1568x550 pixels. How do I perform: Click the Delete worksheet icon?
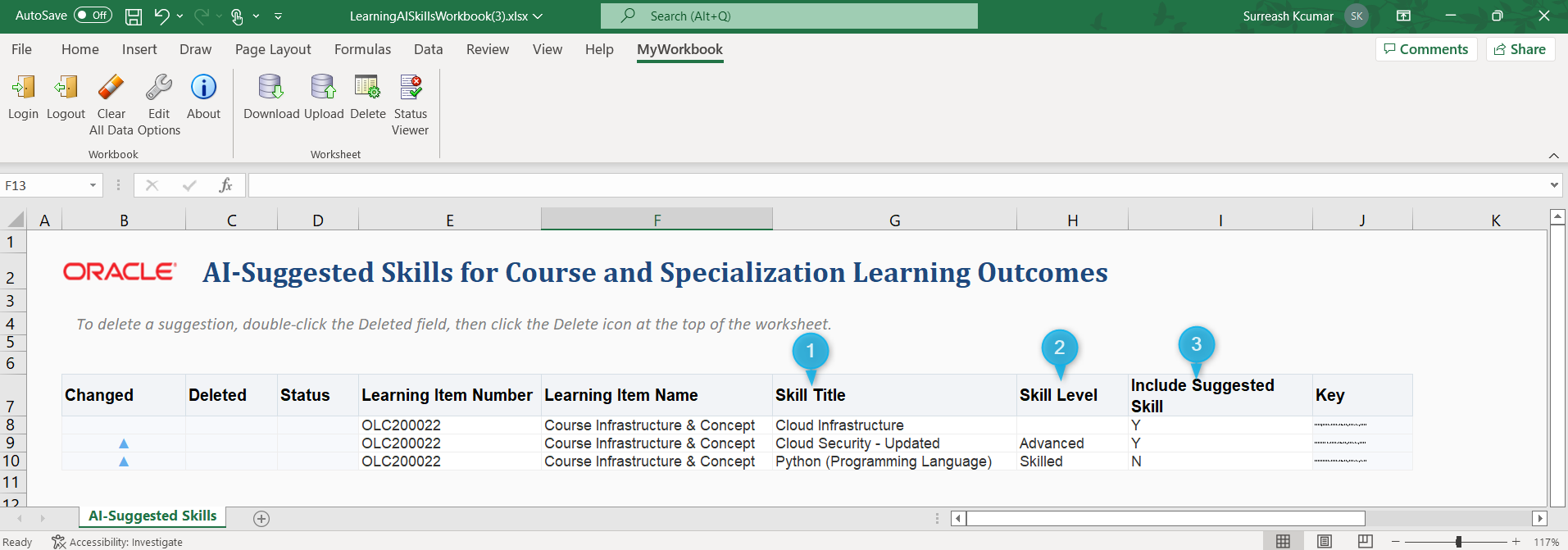point(367,87)
